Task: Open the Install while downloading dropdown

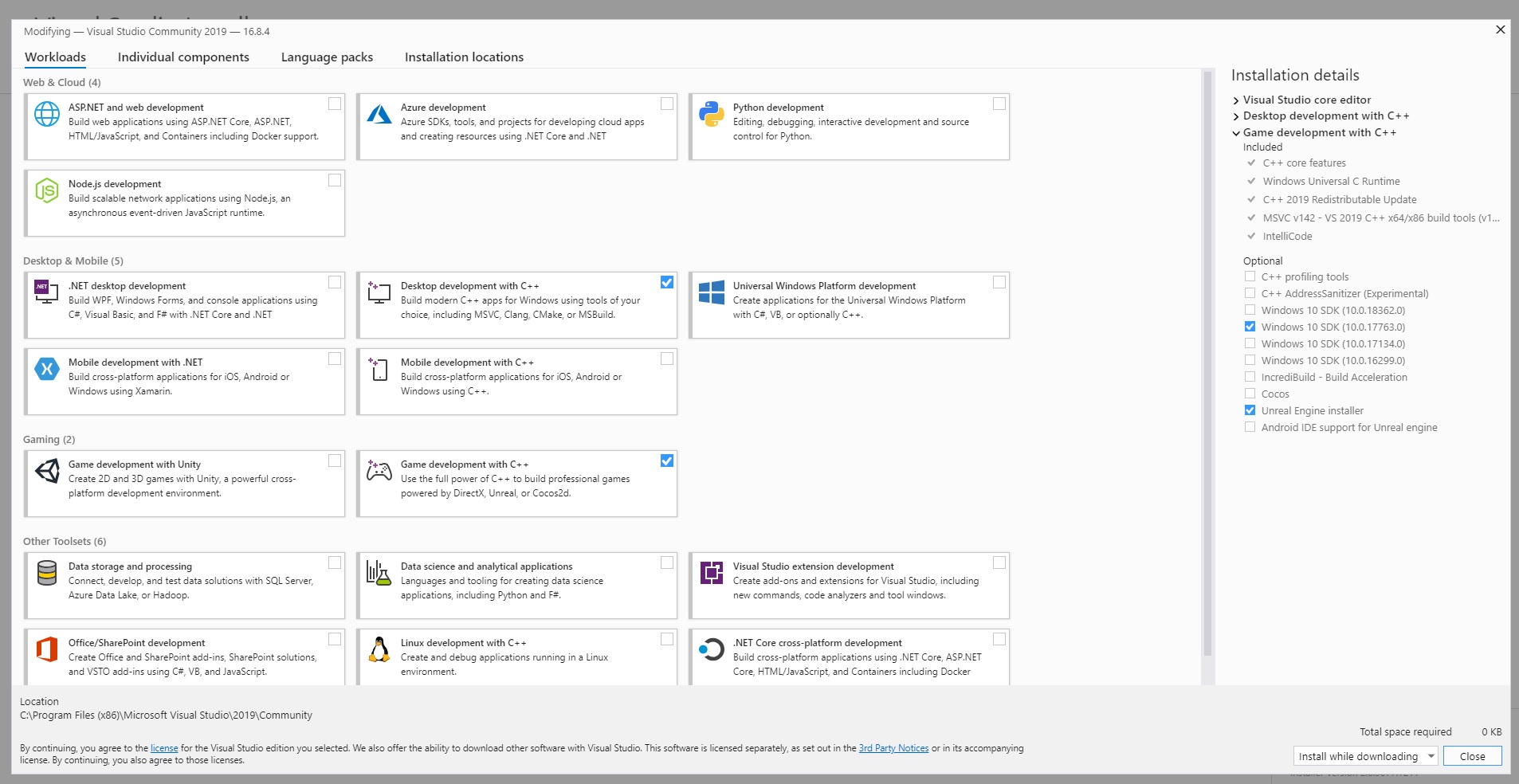Action: (x=1431, y=756)
